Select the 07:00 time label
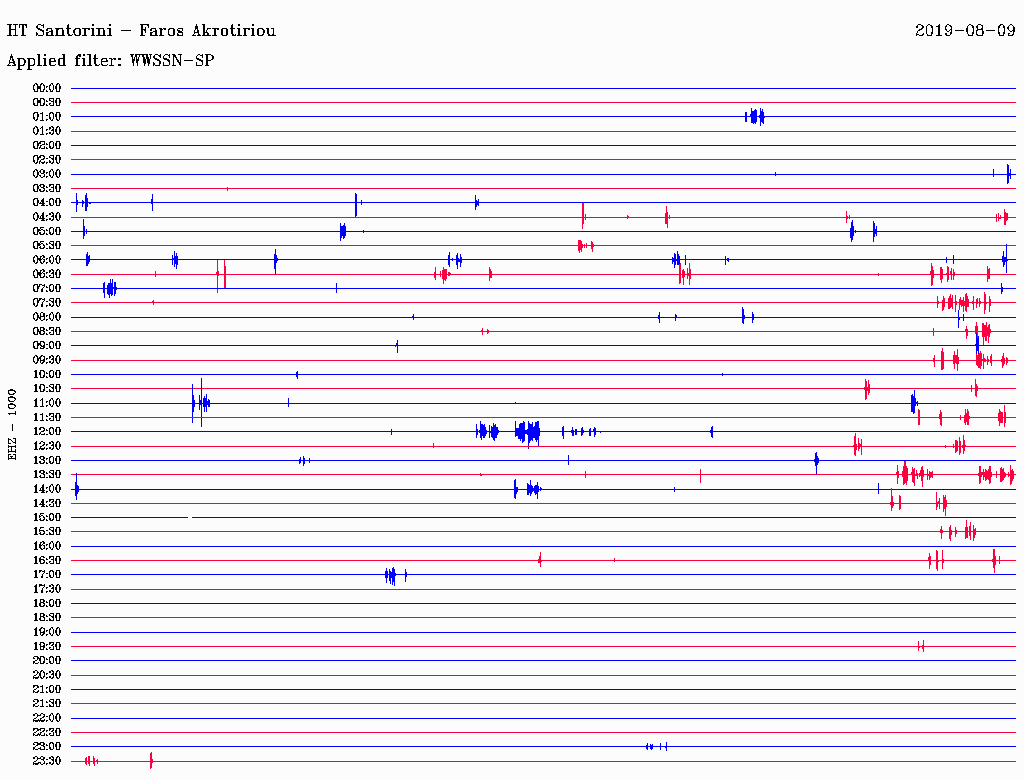This screenshot has height=780, width=1024. tap(47, 289)
